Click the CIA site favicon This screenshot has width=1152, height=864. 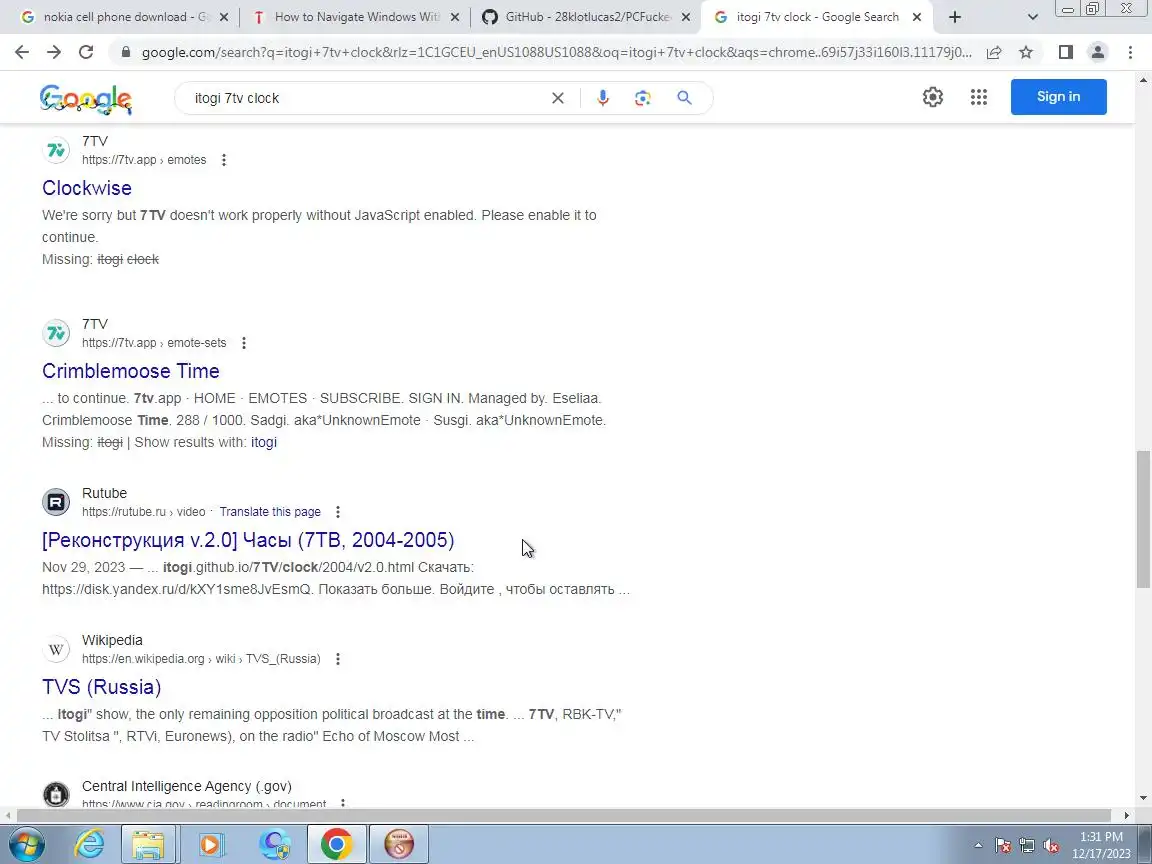pos(56,795)
